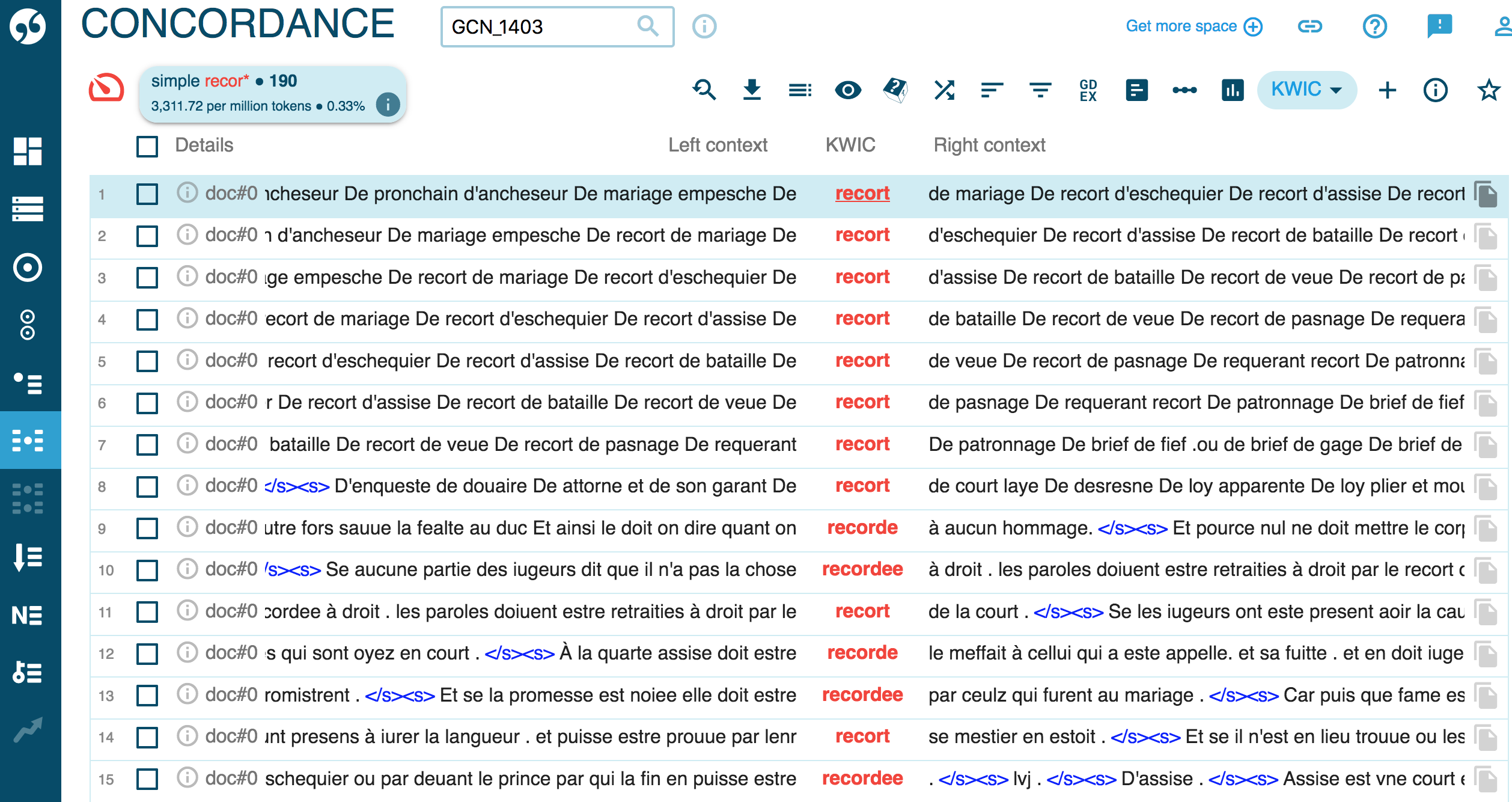This screenshot has width=1512, height=802.
Task: Sort the concordance lines
Action: [992, 90]
